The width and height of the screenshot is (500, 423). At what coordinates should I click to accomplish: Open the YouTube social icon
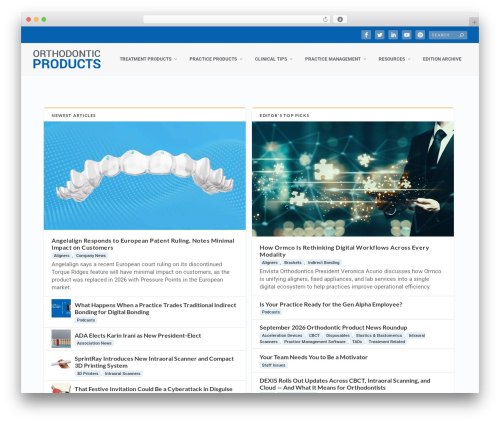pyautogui.click(x=407, y=35)
